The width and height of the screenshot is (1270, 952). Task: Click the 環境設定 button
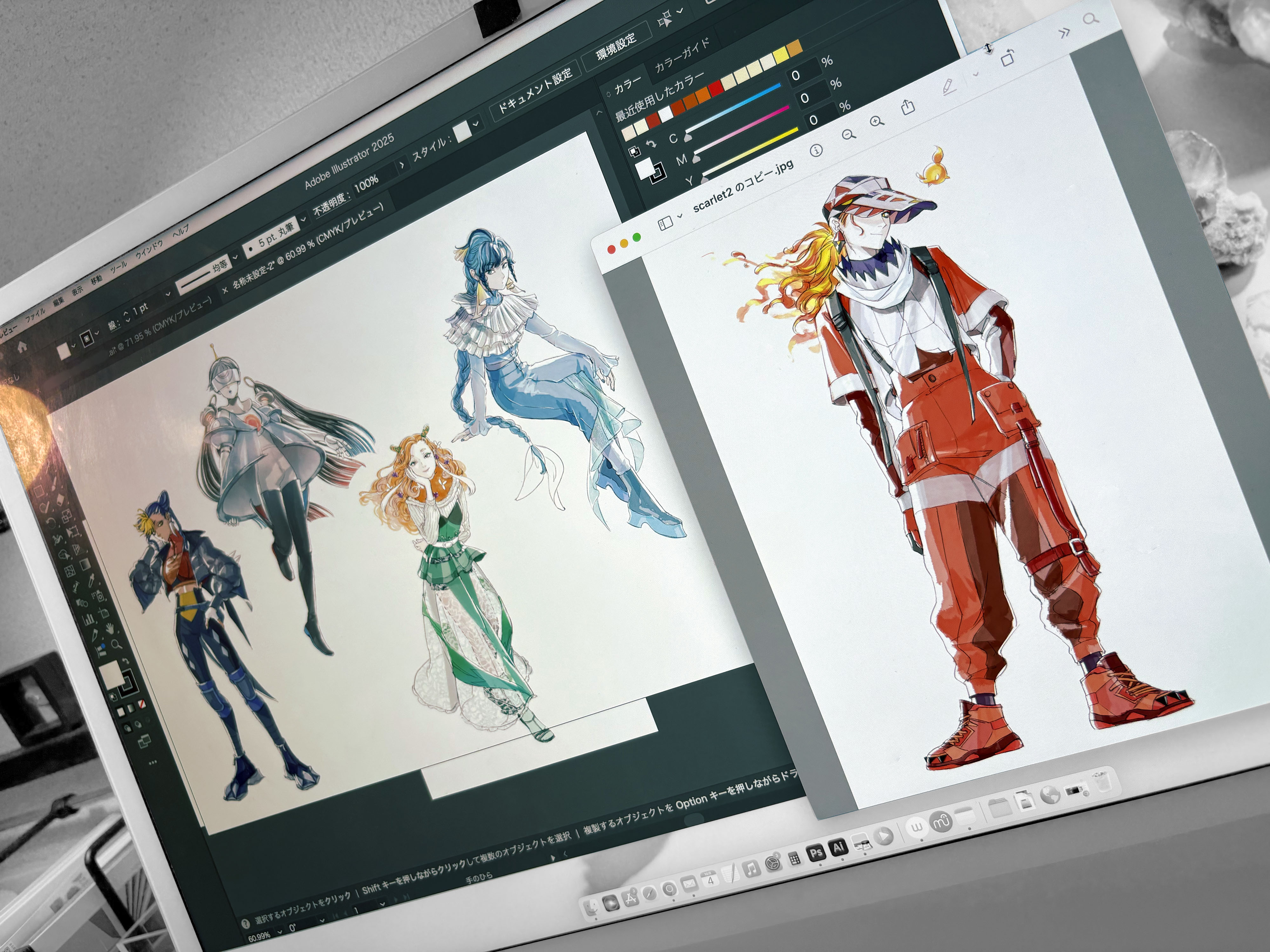point(616,48)
